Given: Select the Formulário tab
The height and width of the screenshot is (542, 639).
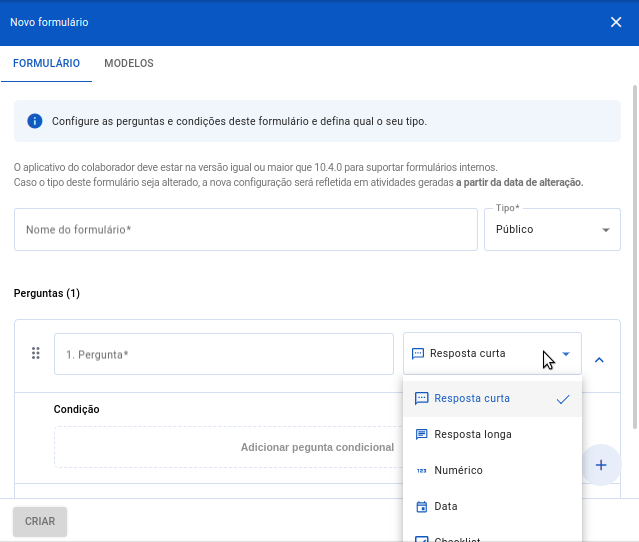Looking at the screenshot, I should pos(46,63).
